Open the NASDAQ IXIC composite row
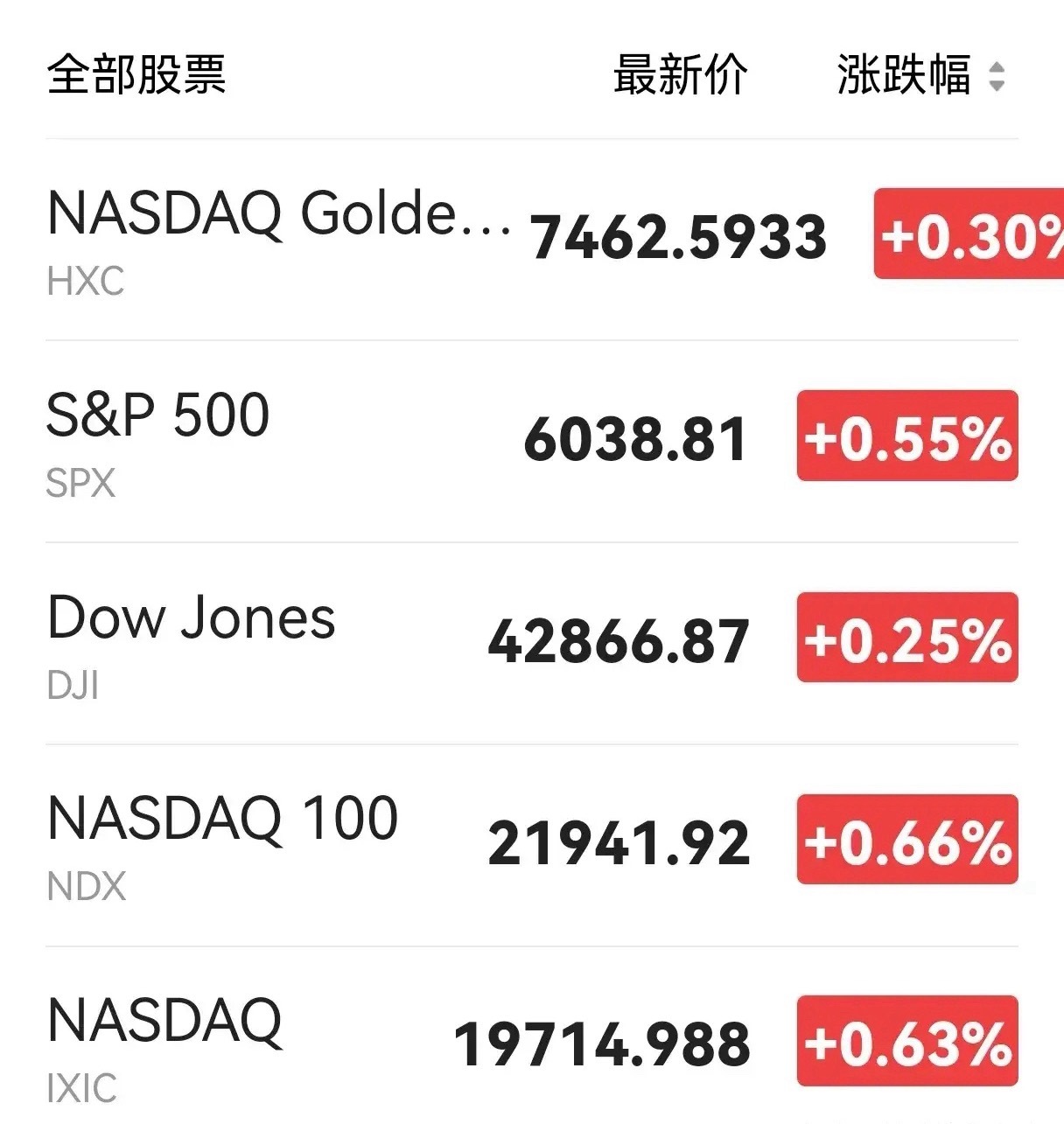The height and width of the screenshot is (1124, 1064). pos(532,1037)
